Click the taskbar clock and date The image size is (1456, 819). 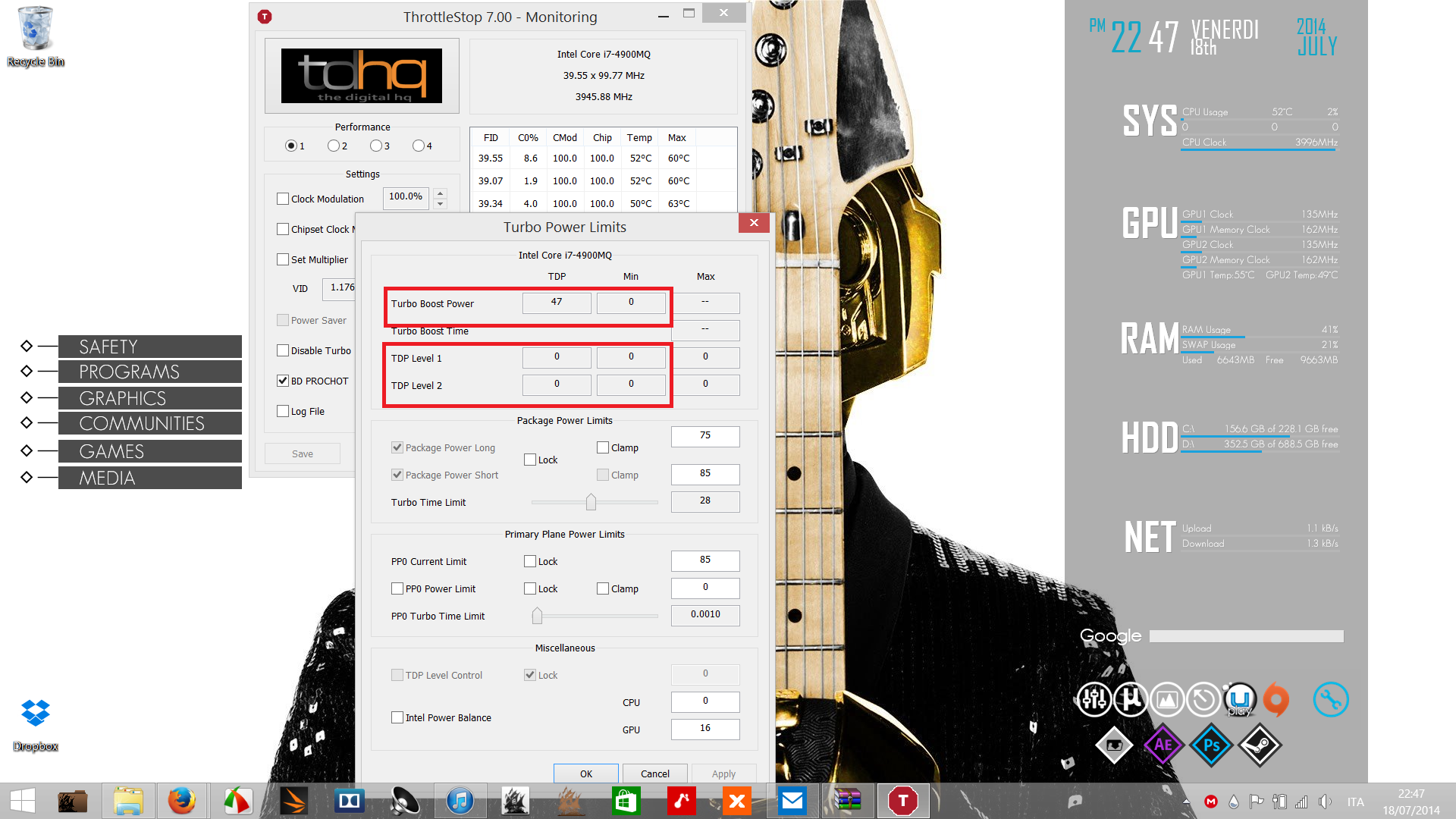1411,802
